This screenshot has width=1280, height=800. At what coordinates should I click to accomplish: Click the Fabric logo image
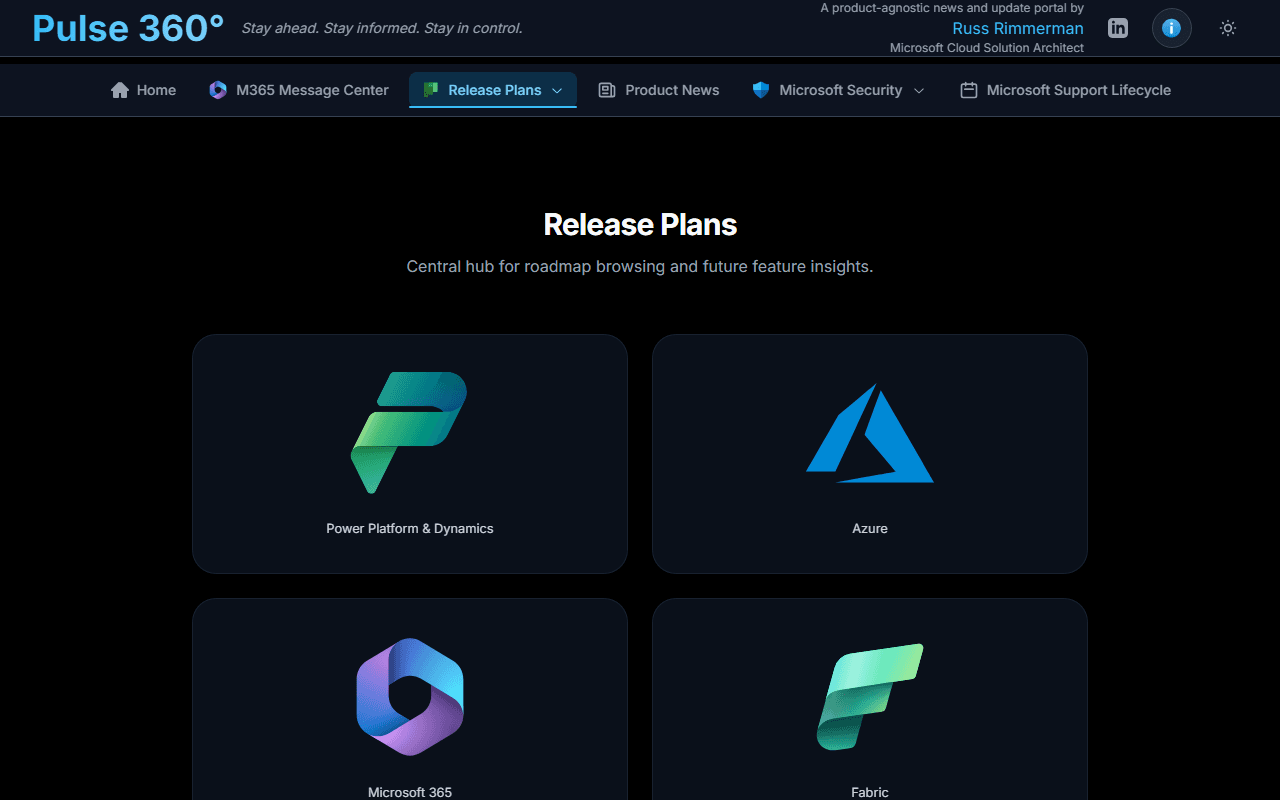click(x=870, y=696)
